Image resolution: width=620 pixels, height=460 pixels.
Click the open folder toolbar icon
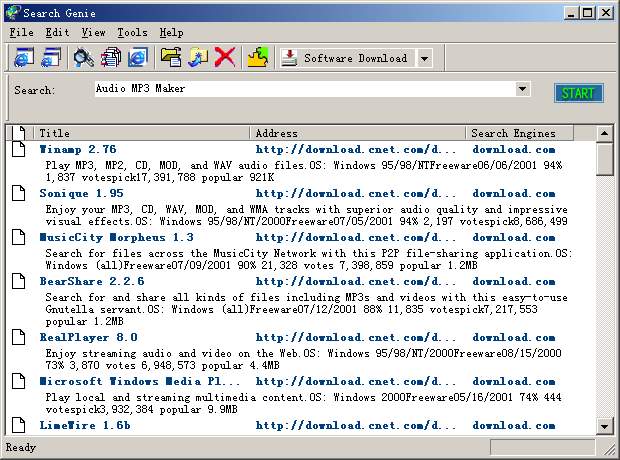pyautogui.click(x=171, y=57)
